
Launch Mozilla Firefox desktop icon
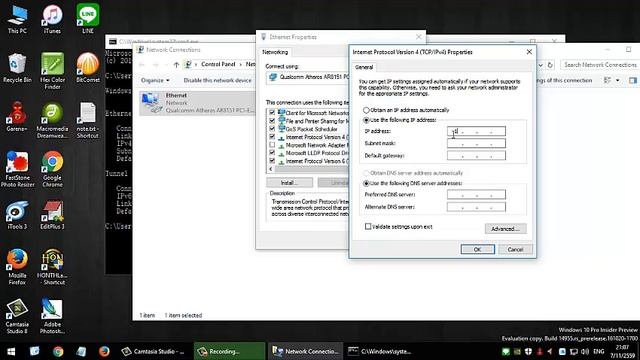[17, 267]
